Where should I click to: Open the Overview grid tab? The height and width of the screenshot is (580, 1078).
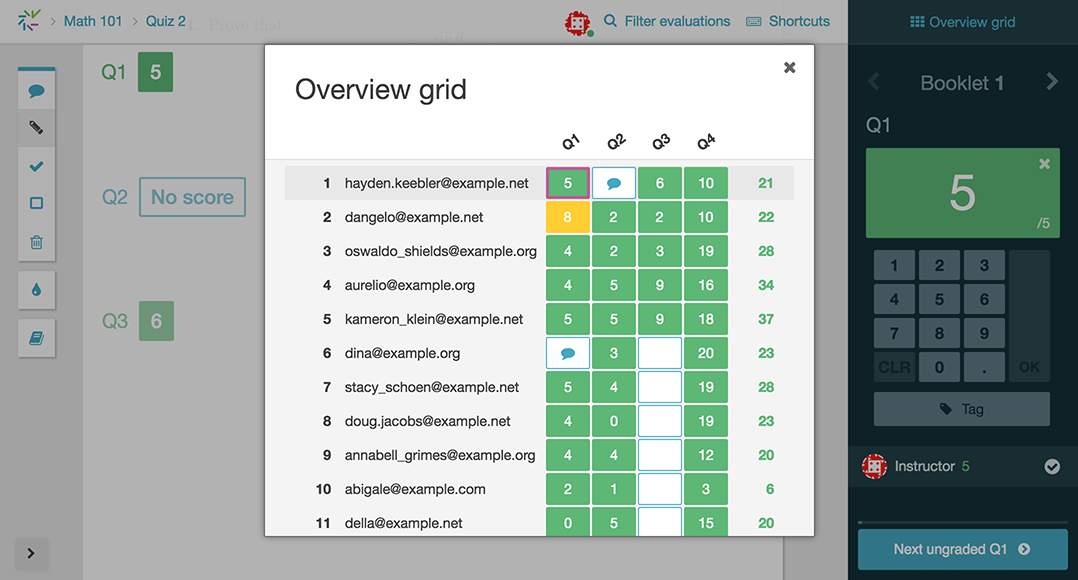pyautogui.click(x=962, y=22)
